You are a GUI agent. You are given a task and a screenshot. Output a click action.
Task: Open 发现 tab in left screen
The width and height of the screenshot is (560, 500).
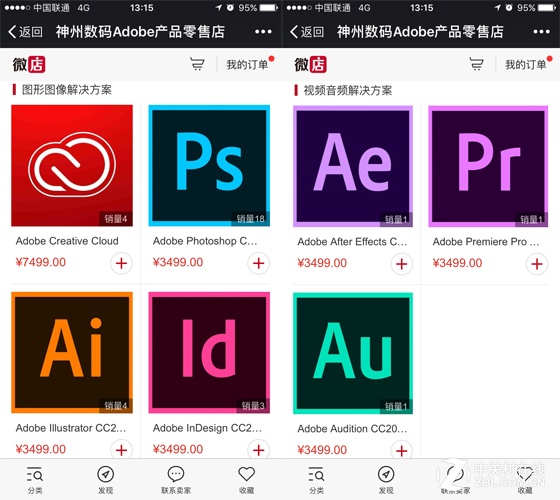tap(106, 480)
